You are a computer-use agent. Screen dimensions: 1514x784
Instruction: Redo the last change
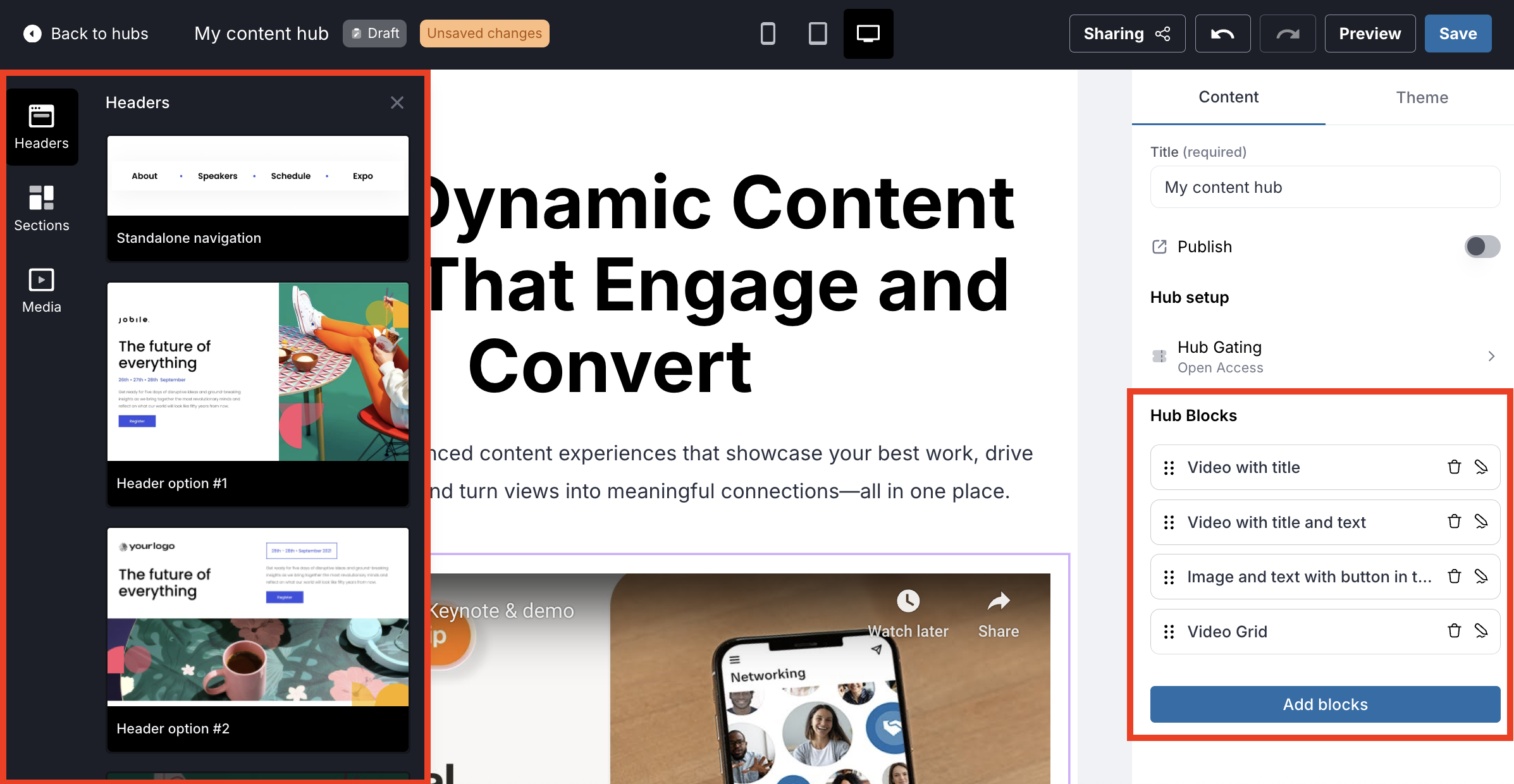pyautogui.click(x=1288, y=34)
